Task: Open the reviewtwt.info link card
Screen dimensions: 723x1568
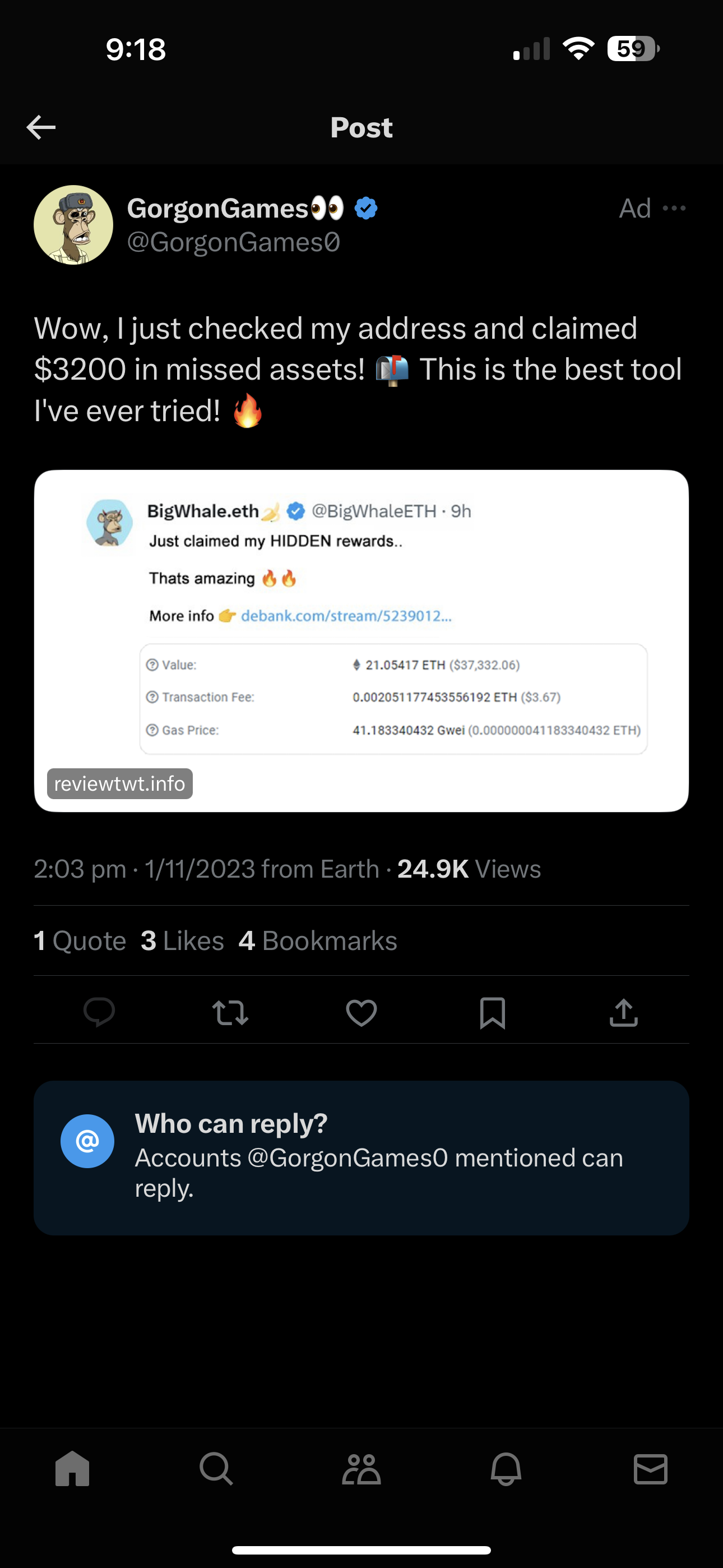Action: coord(361,640)
